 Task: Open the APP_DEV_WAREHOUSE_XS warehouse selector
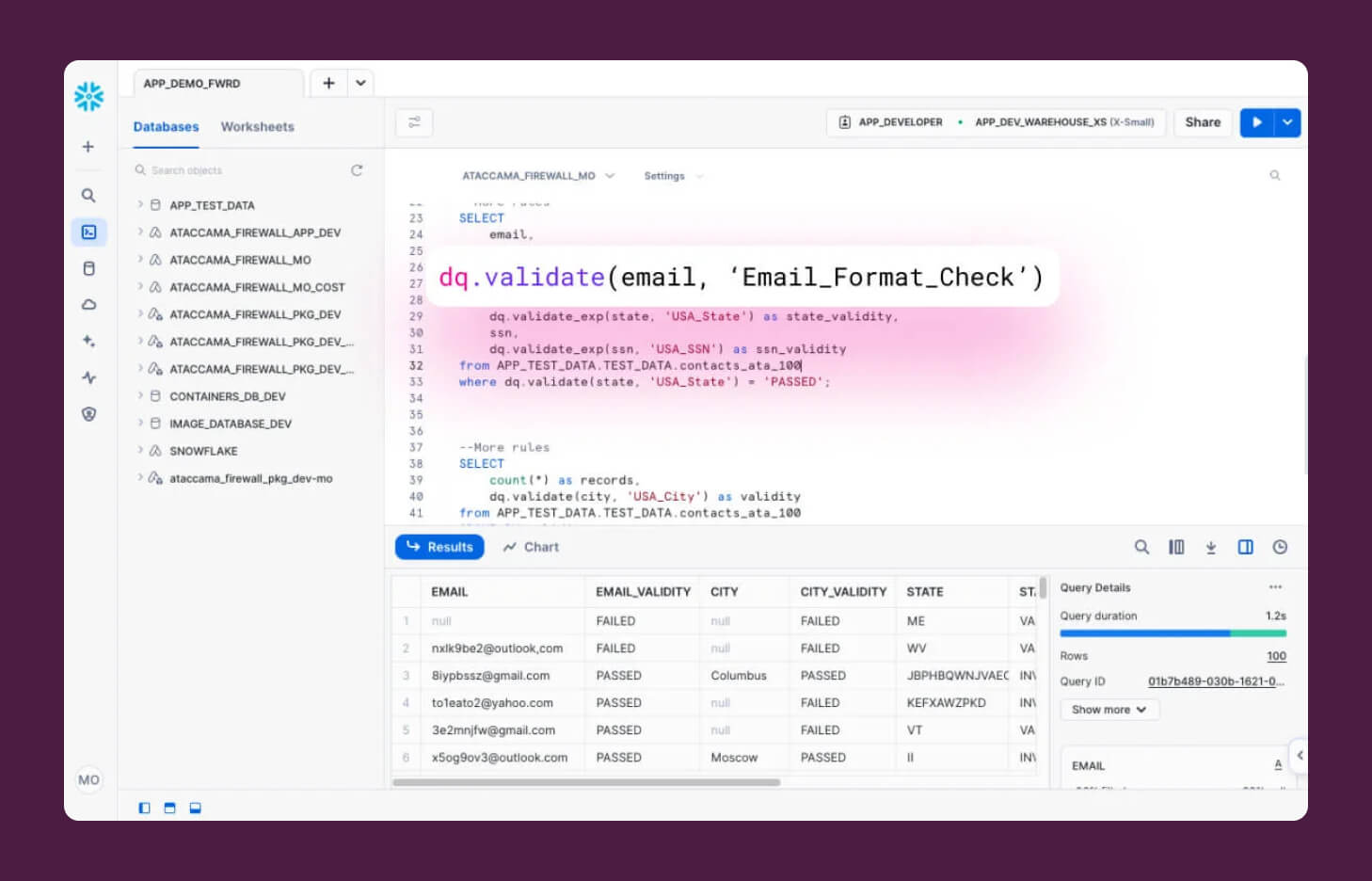(x=1063, y=122)
